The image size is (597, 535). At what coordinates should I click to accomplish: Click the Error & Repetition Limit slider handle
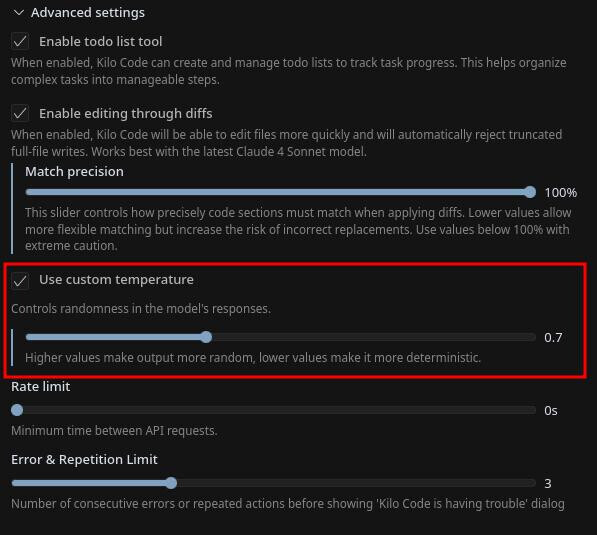(x=171, y=483)
